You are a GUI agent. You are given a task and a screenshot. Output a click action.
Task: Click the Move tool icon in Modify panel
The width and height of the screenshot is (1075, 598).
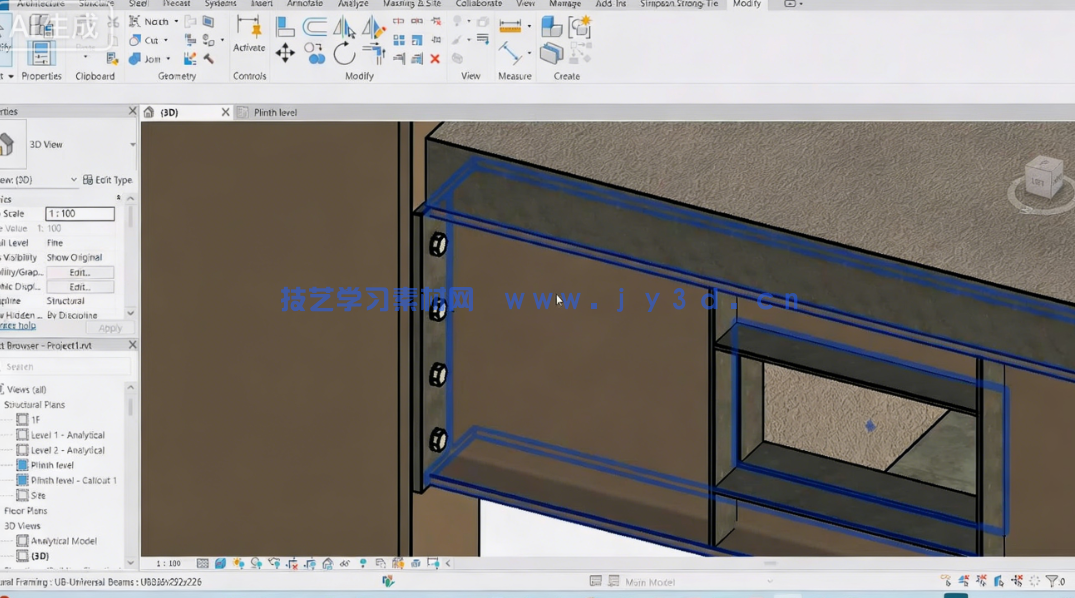[x=285, y=53]
